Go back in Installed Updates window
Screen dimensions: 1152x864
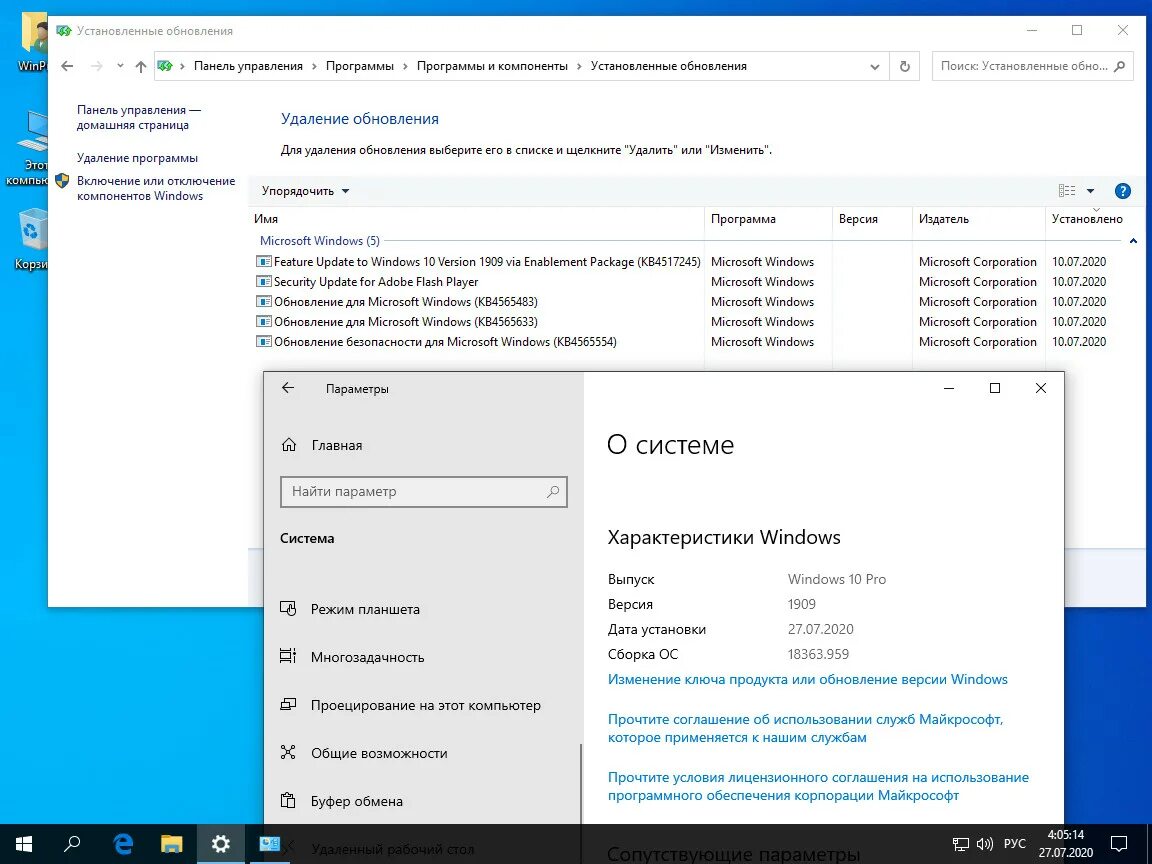[x=67, y=66]
